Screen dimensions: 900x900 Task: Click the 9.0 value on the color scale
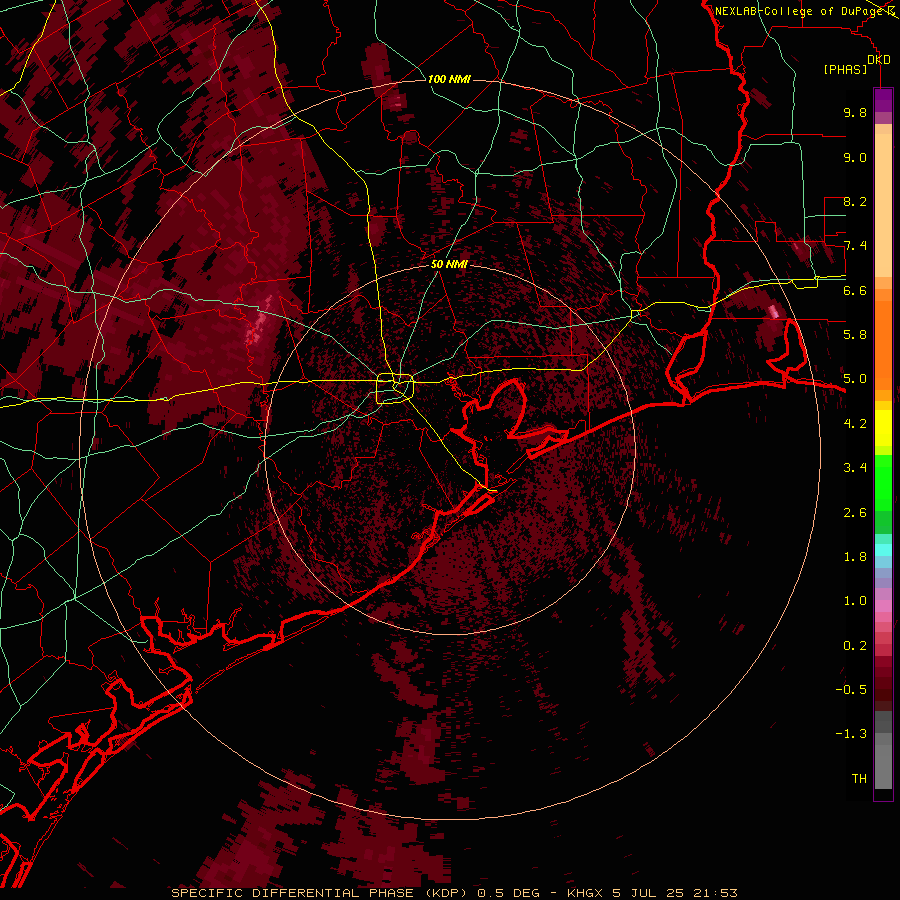pos(855,157)
